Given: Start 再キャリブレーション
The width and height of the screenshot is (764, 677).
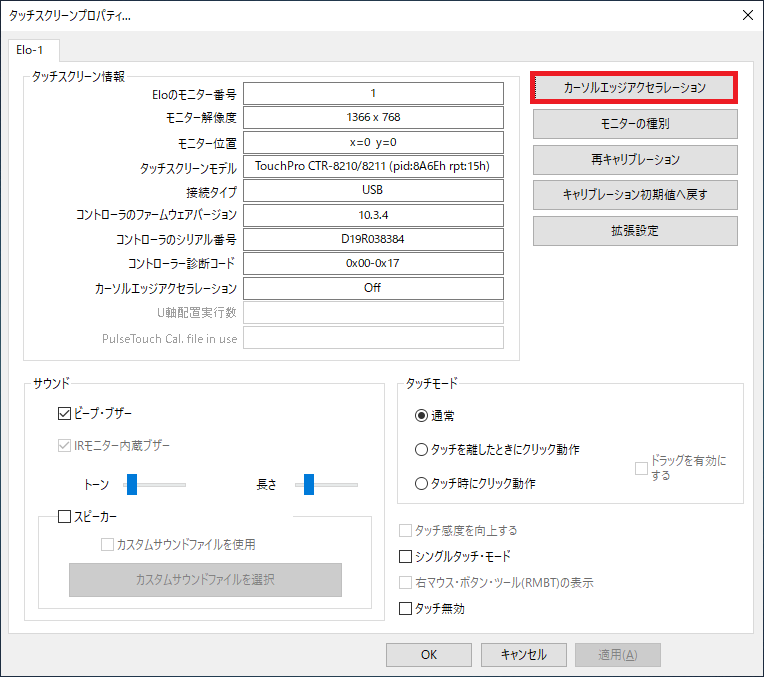Looking at the screenshot, I should coord(634,159).
